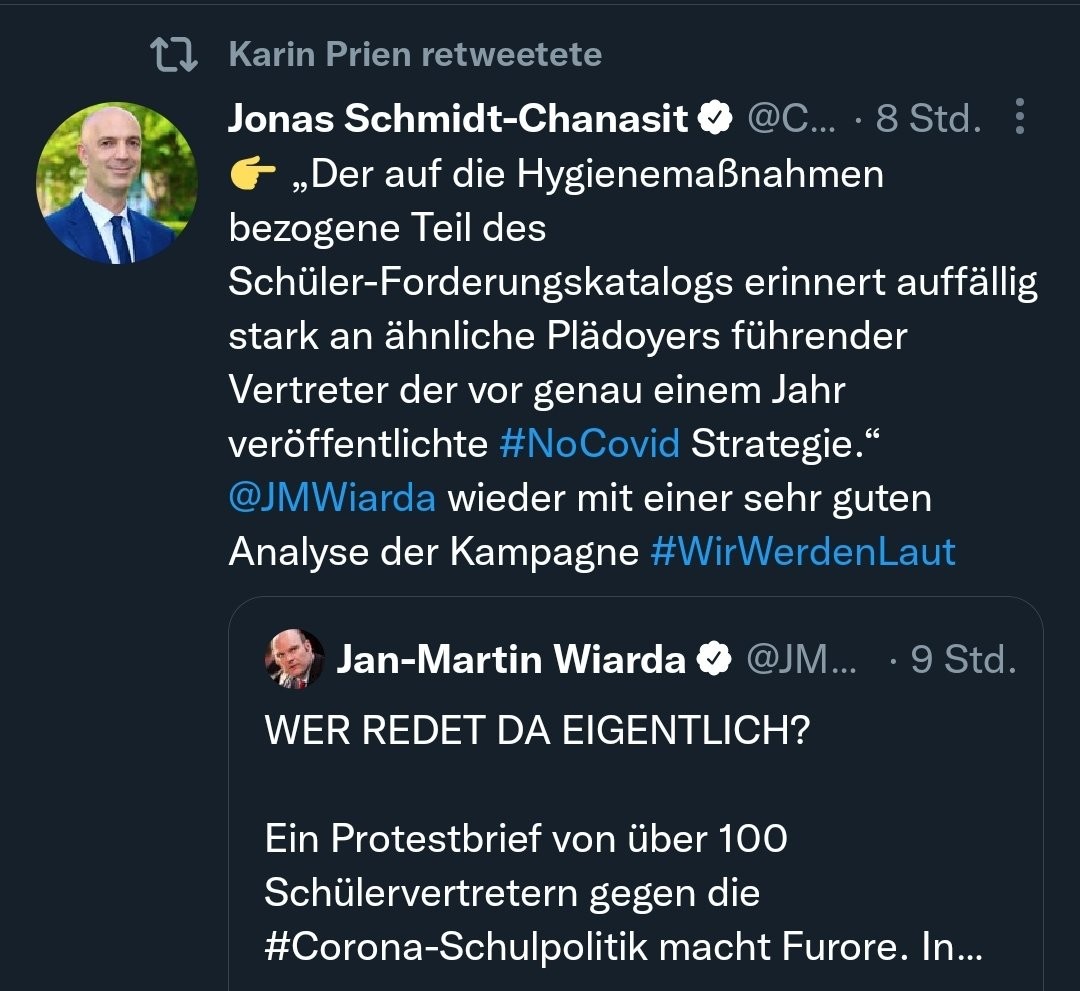
Task: Open Jan-Martin Wiarda's name link
Action: [x=511, y=659]
